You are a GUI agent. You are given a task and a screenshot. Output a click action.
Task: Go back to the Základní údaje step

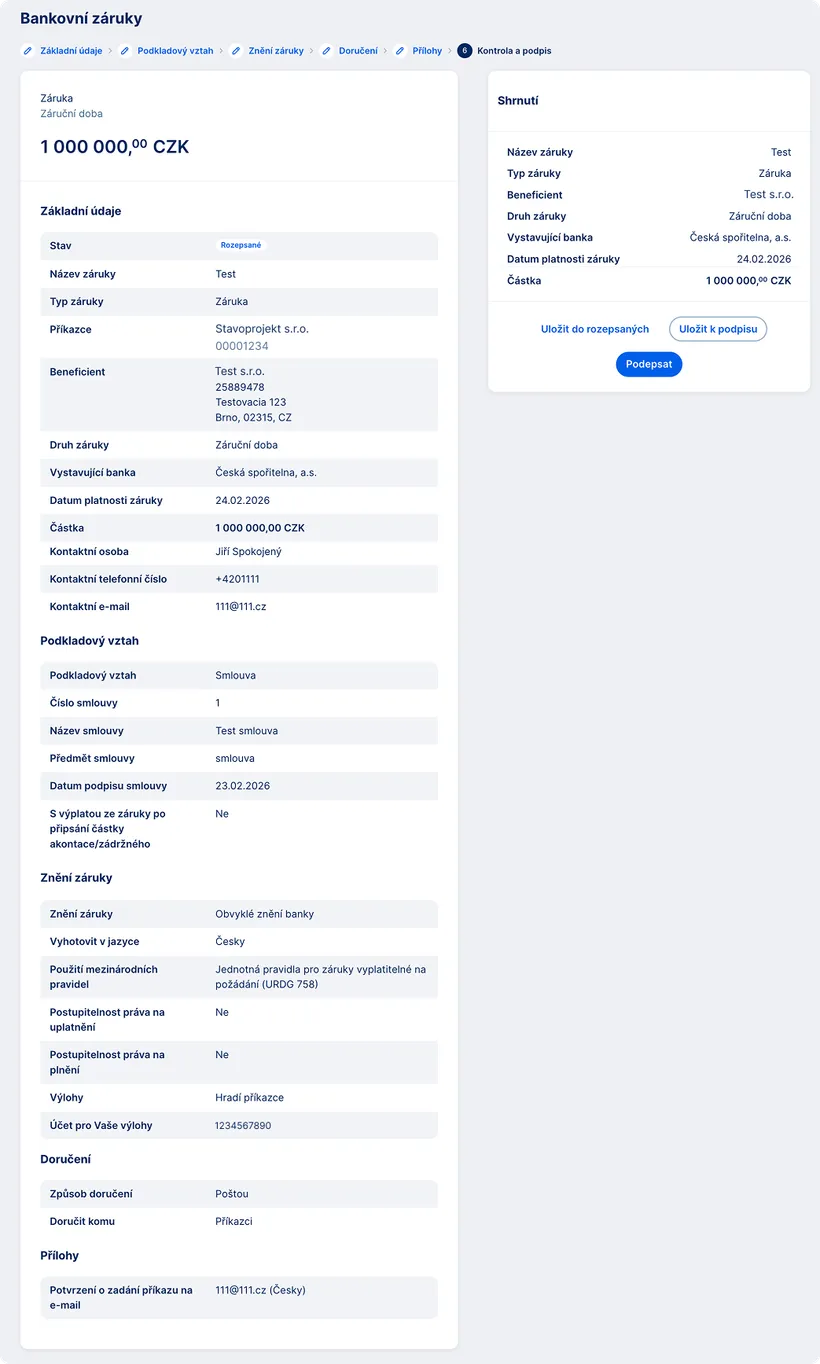click(x=71, y=51)
